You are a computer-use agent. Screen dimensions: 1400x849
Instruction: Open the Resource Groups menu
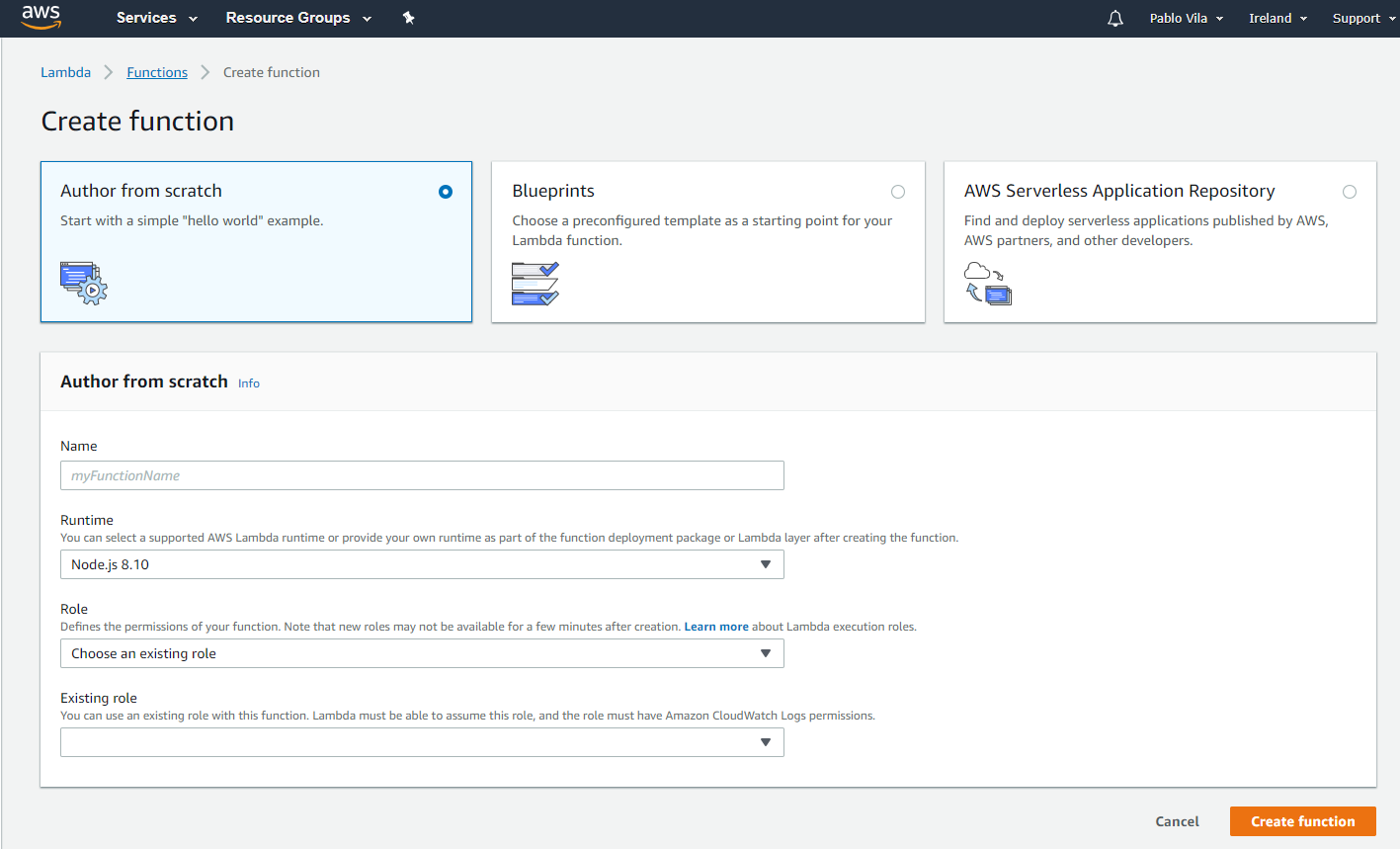coord(298,18)
